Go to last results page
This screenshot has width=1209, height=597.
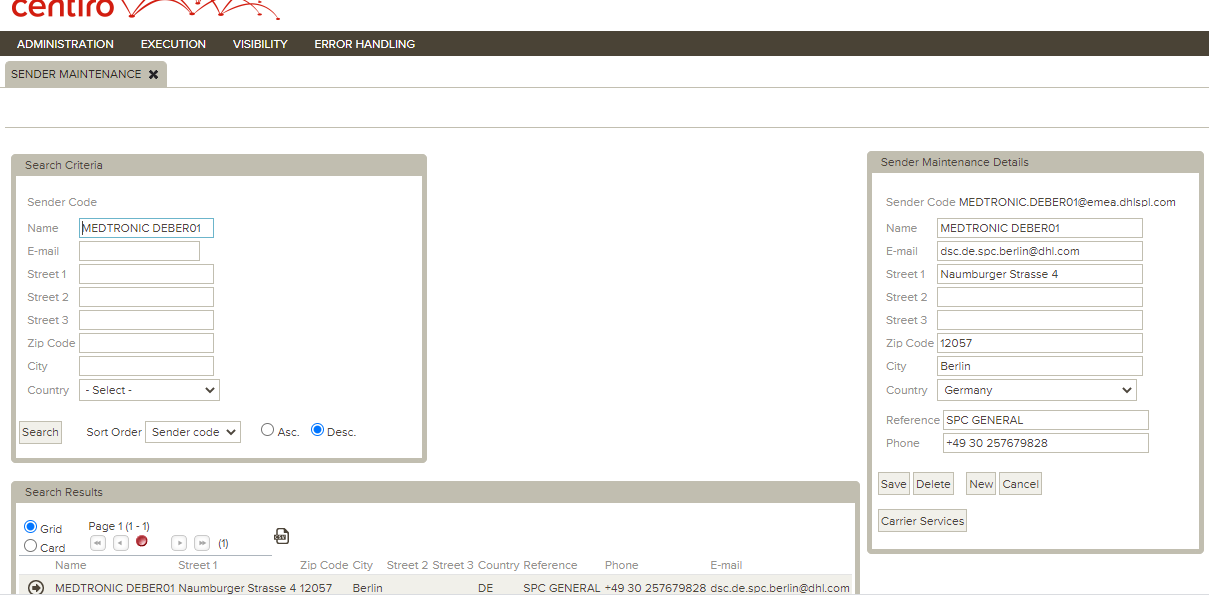[x=202, y=542]
